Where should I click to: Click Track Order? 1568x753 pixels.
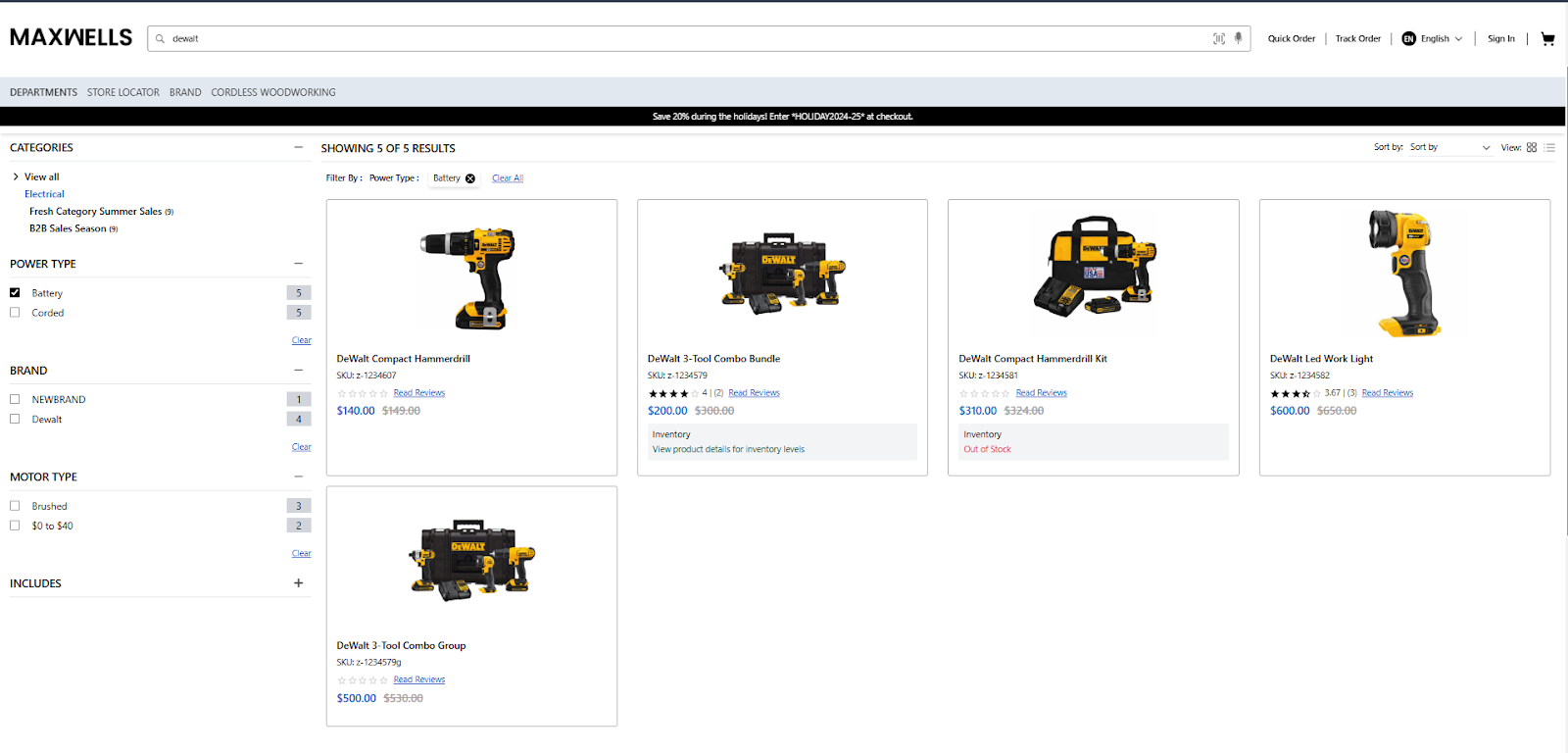click(1358, 39)
